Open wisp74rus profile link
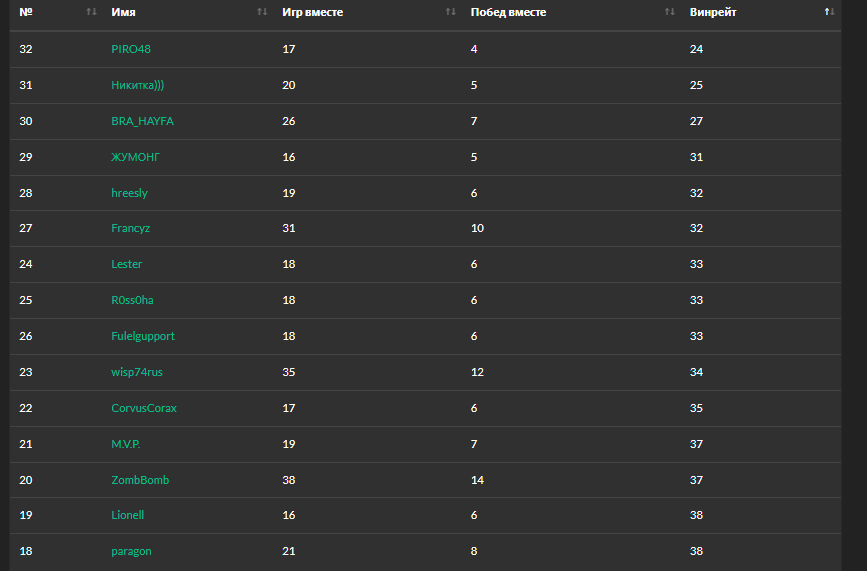 [137, 372]
